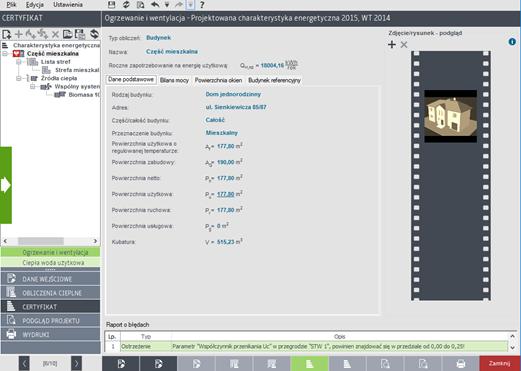Click the delete X icon in certificate toolbar

[55, 34]
